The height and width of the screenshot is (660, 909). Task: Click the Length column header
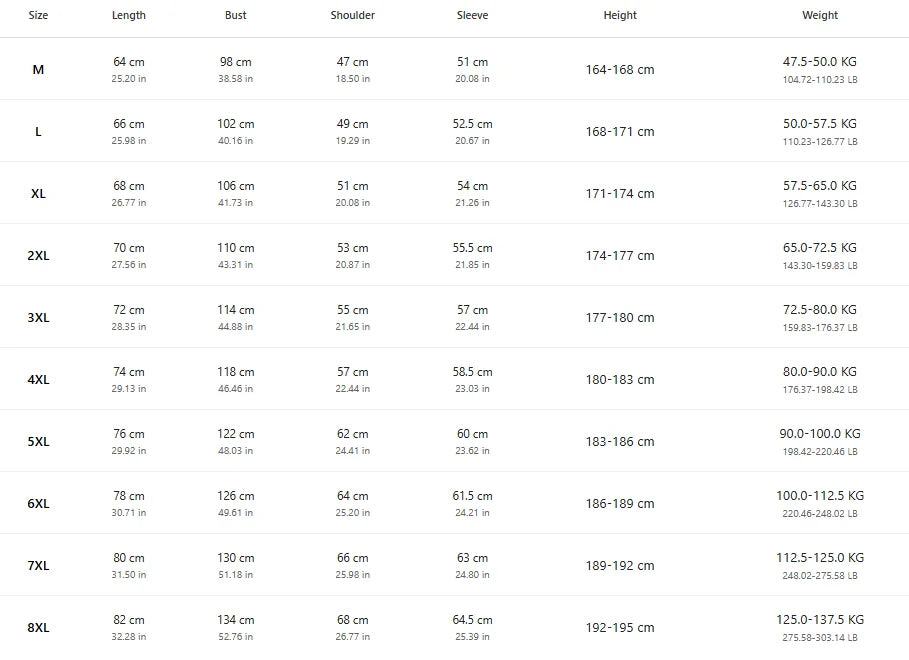click(129, 15)
